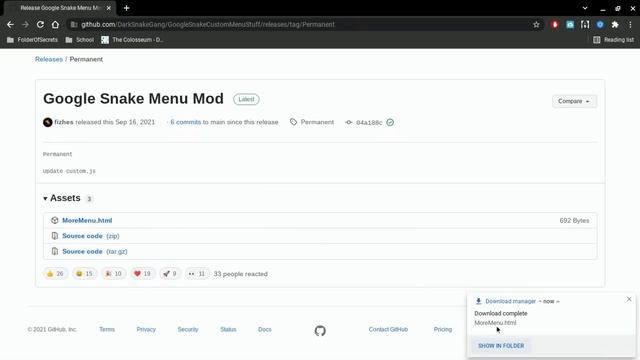
Task: Toggle the laugh reaction with 15
Action: coord(84,273)
